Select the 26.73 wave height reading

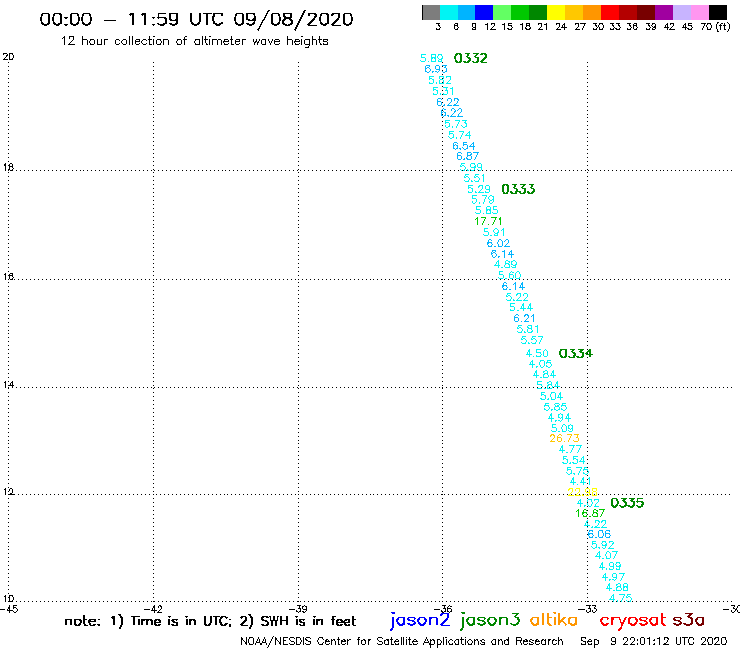564,439
